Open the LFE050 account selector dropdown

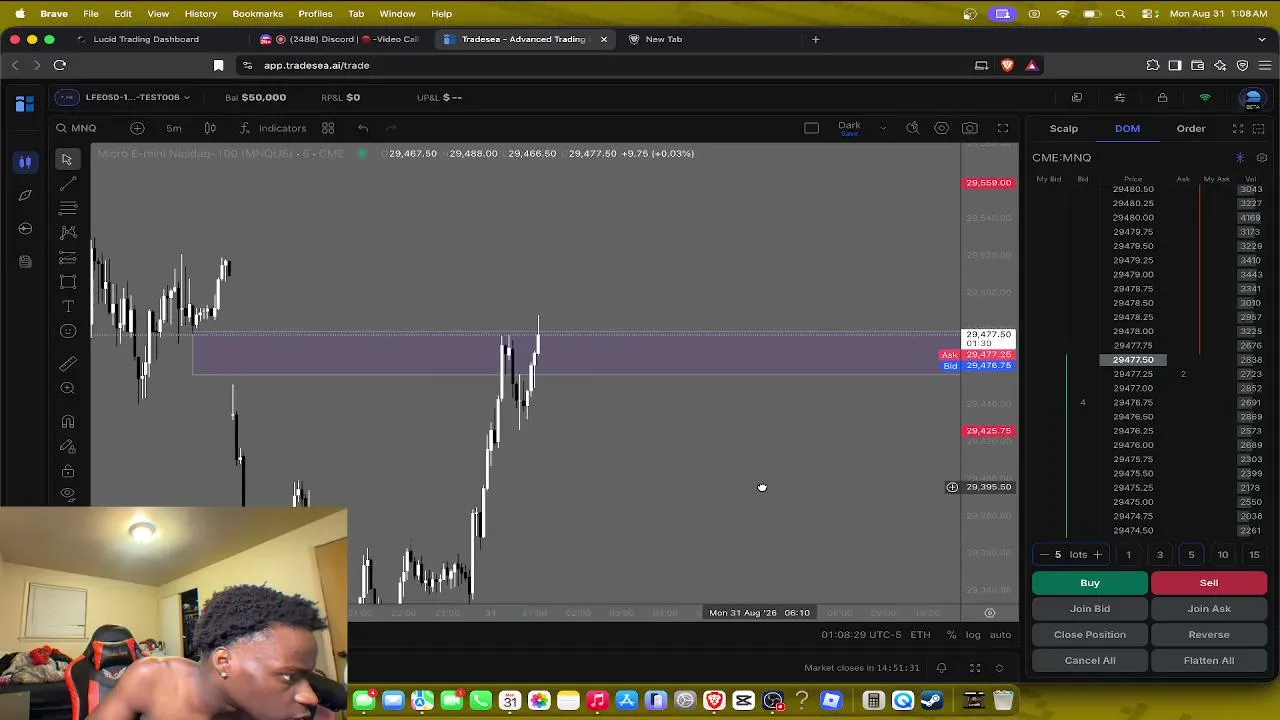click(x=123, y=97)
